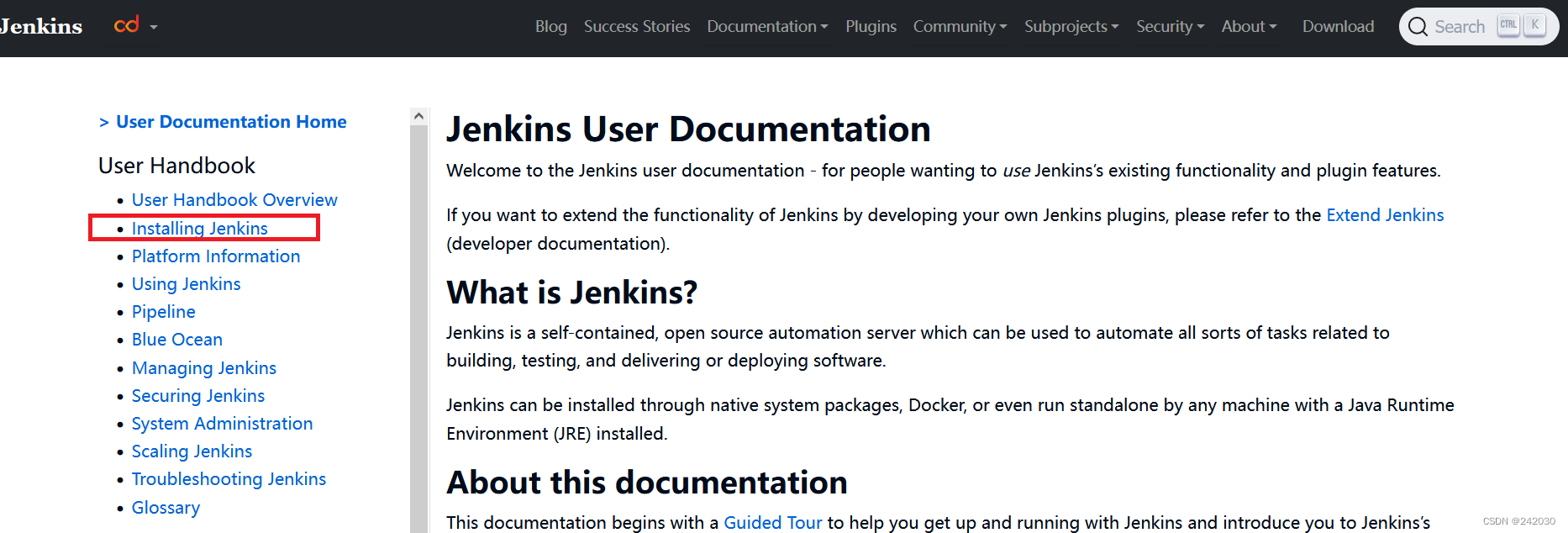Screen dimensions: 1568x533
Task: Click the About this documentation heading
Action: pyautogui.click(x=647, y=483)
